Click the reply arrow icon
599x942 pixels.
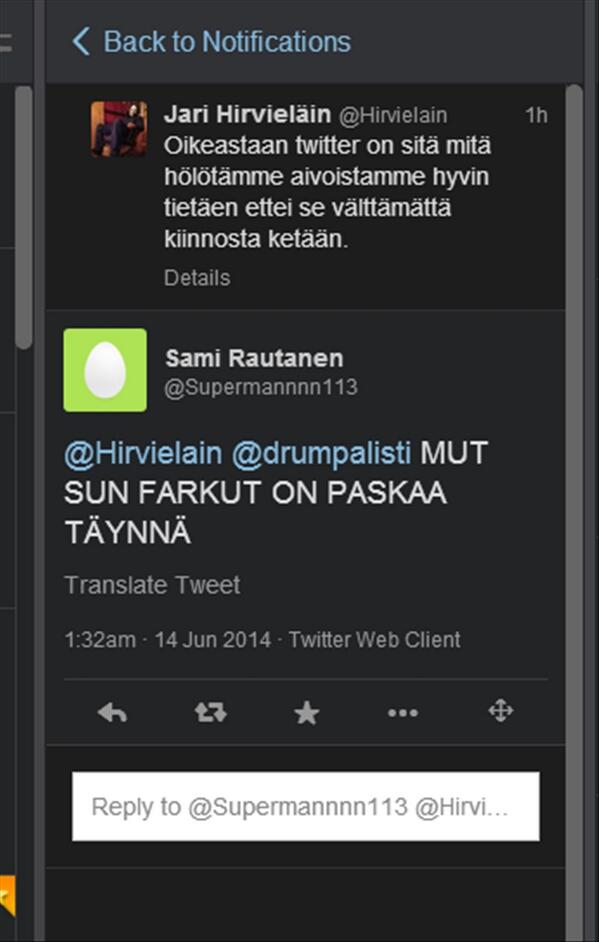pyautogui.click(x=112, y=713)
